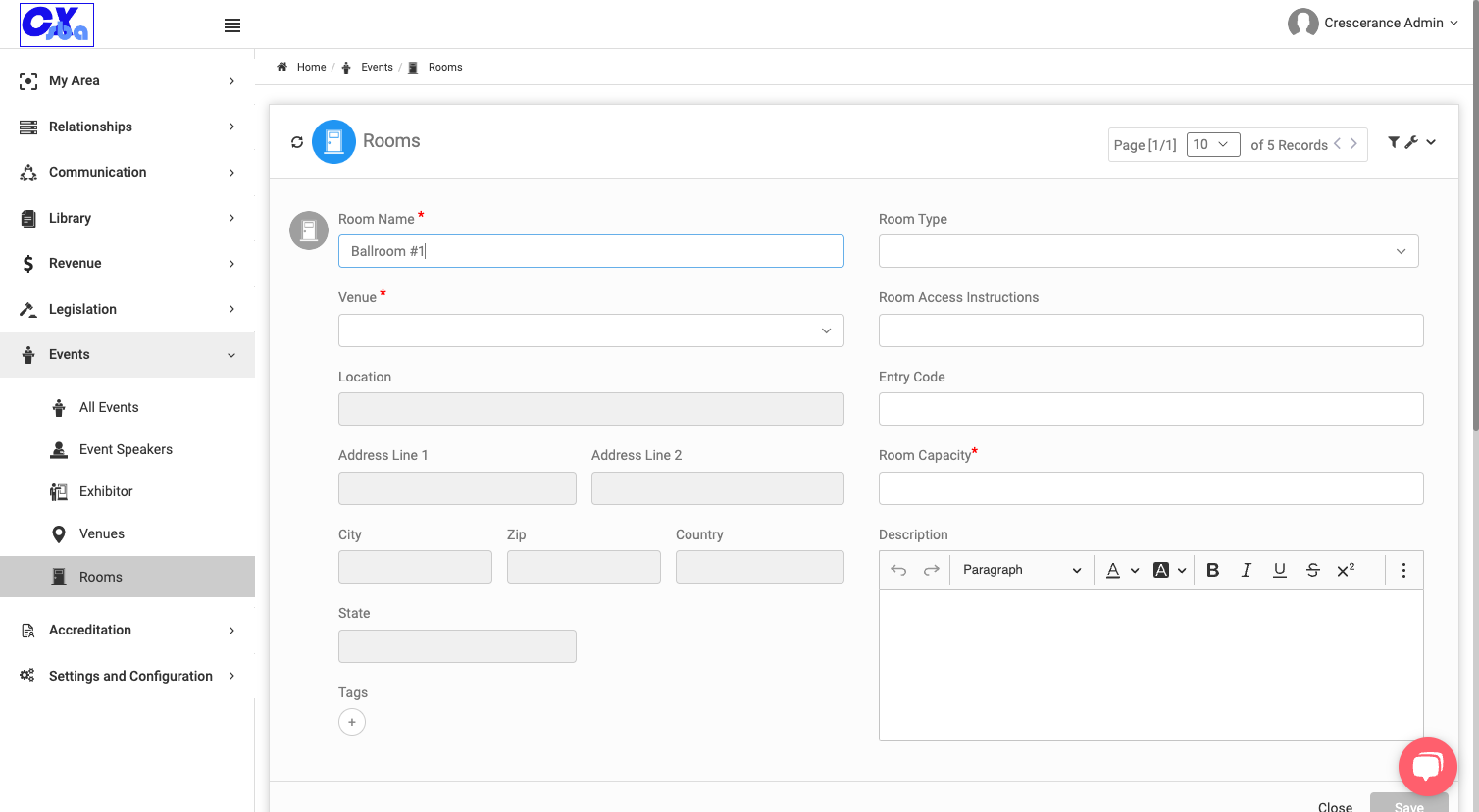Expand the Relationships menu
The width and height of the screenshot is (1479, 812).
point(127,127)
